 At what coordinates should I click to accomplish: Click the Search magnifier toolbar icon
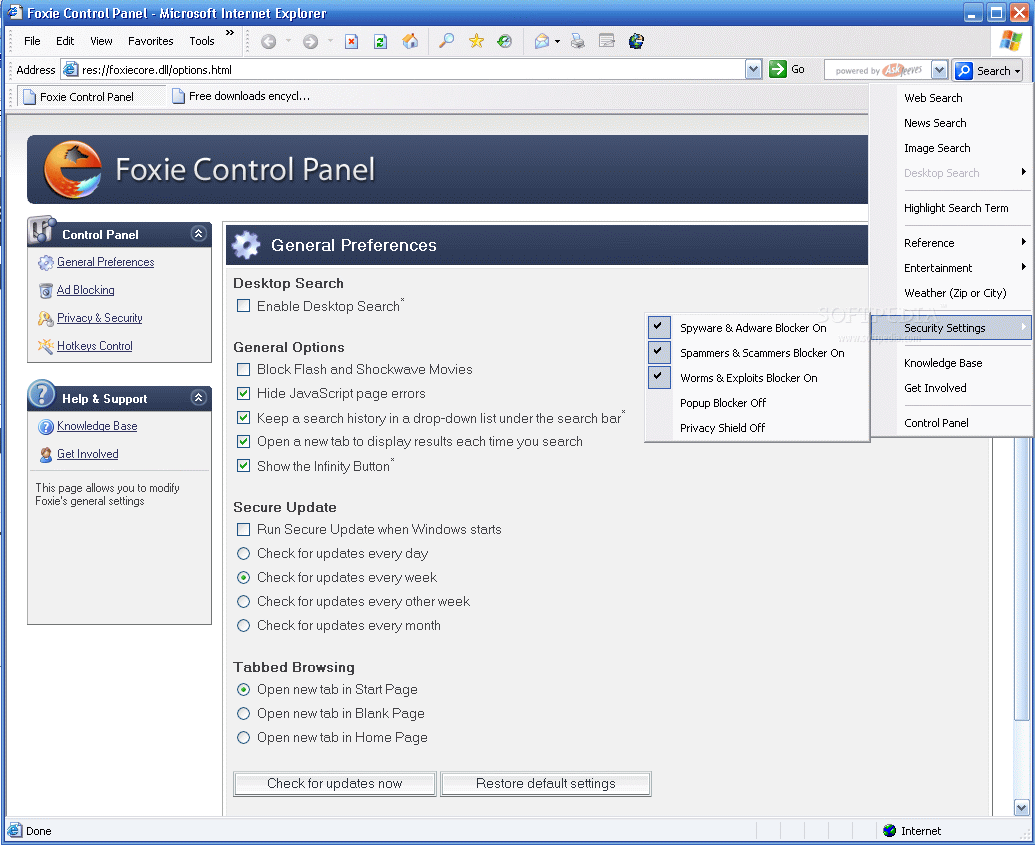click(446, 41)
